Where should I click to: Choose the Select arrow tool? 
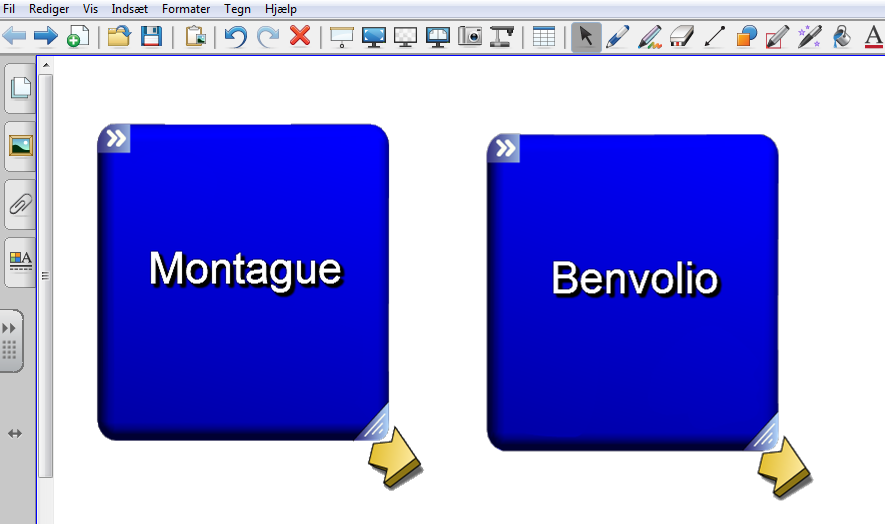(x=586, y=37)
